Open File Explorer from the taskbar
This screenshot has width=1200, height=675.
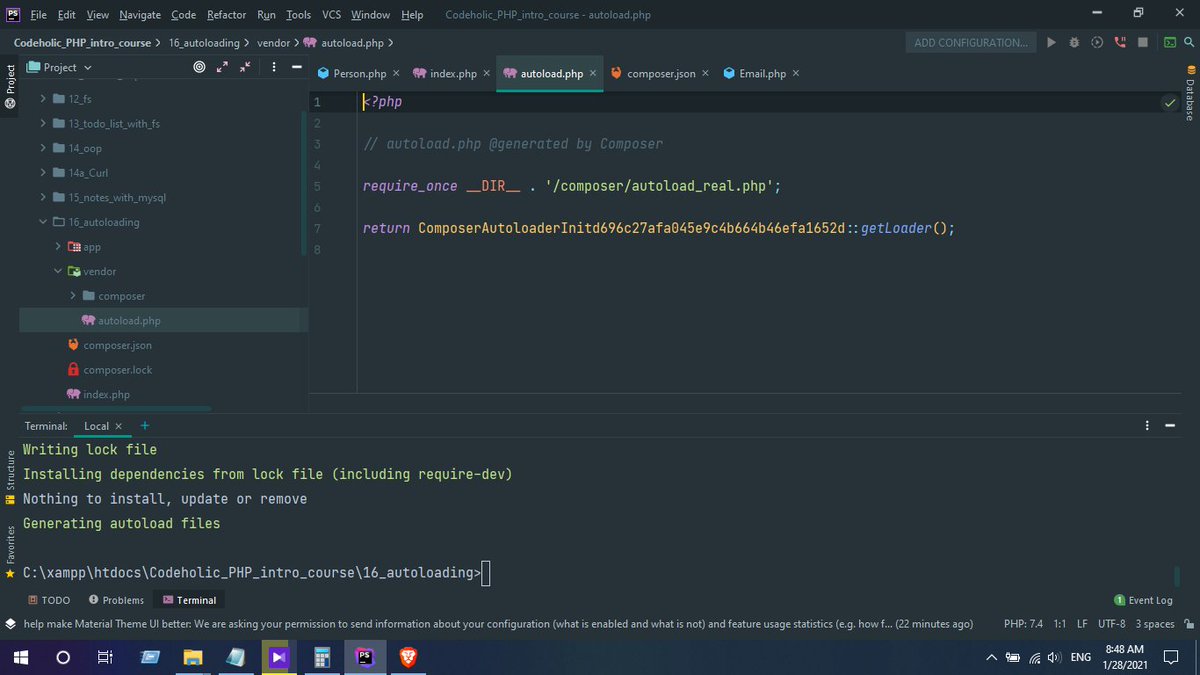[x=192, y=657]
